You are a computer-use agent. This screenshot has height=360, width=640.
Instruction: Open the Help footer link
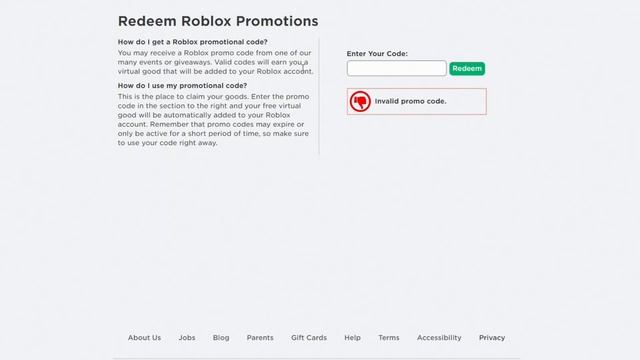click(352, 338)
